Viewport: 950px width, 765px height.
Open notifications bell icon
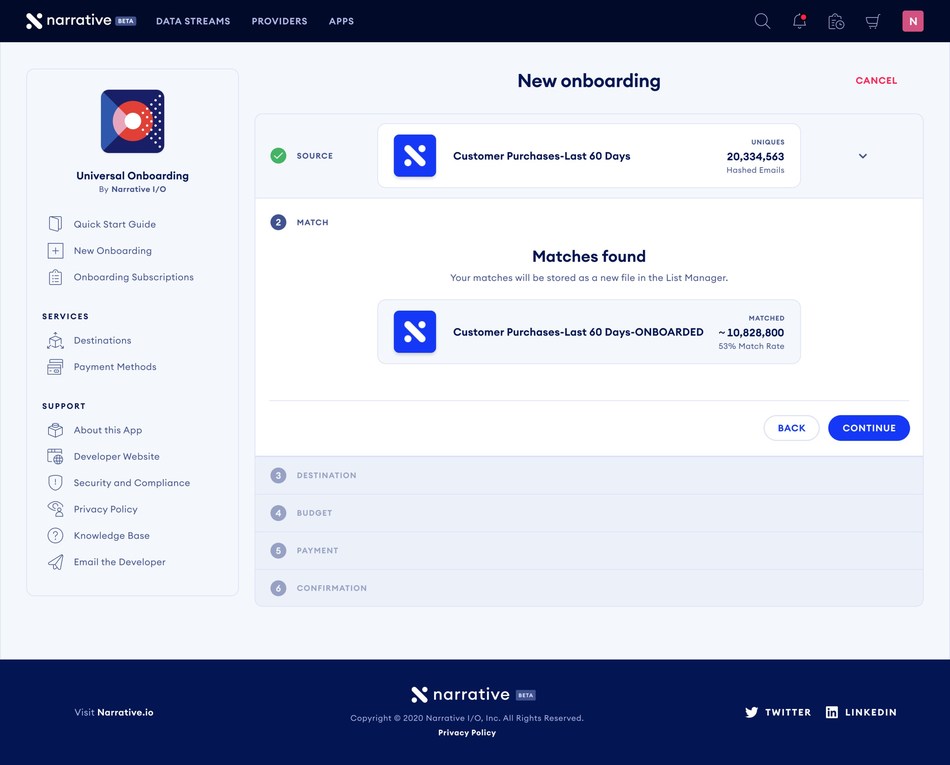coord(799,21)
